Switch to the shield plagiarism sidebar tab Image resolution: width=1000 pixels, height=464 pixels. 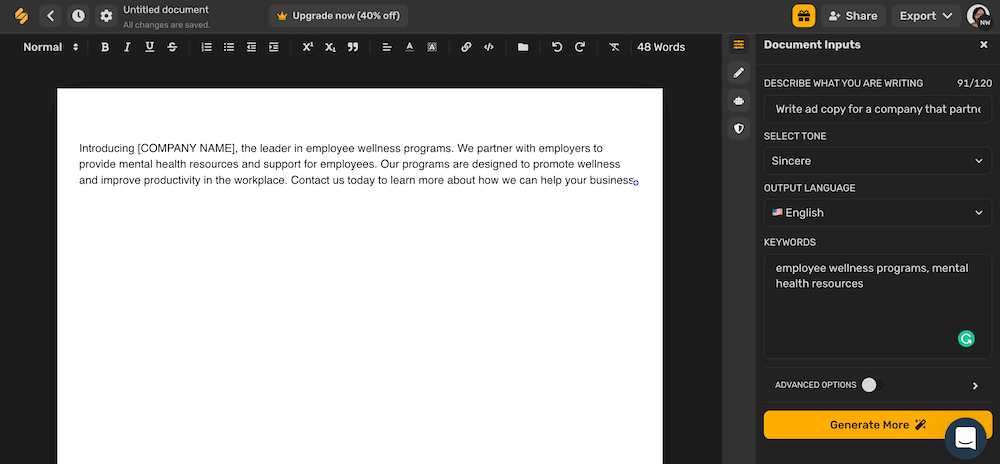coord(739,129)
